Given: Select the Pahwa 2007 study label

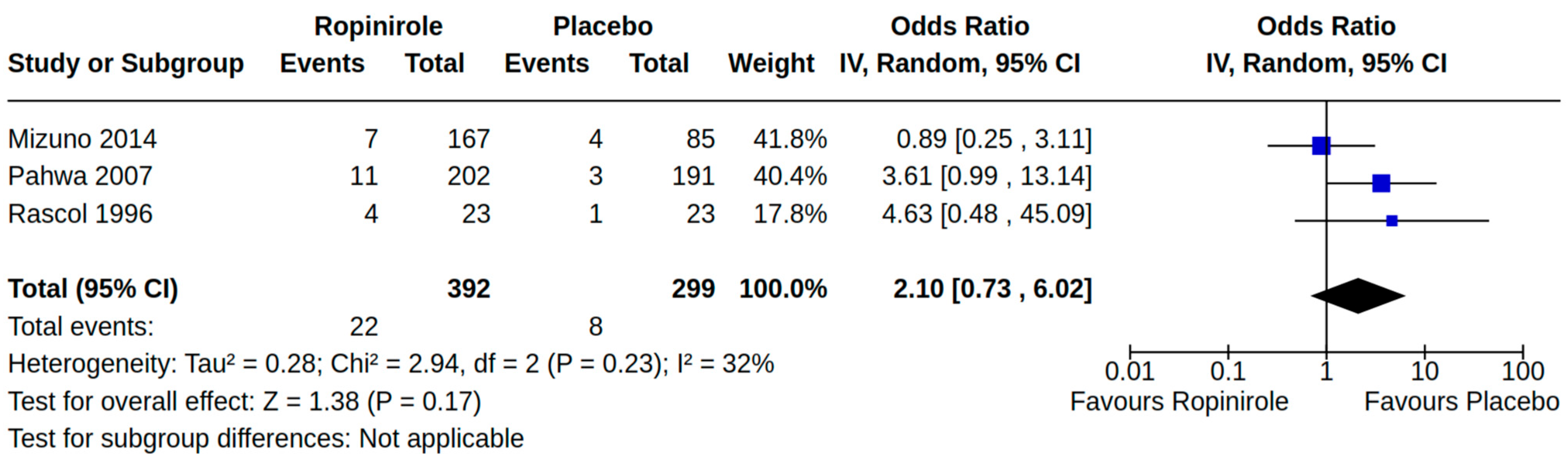Looking at the screenshot, I should click(x=80, y=177).
